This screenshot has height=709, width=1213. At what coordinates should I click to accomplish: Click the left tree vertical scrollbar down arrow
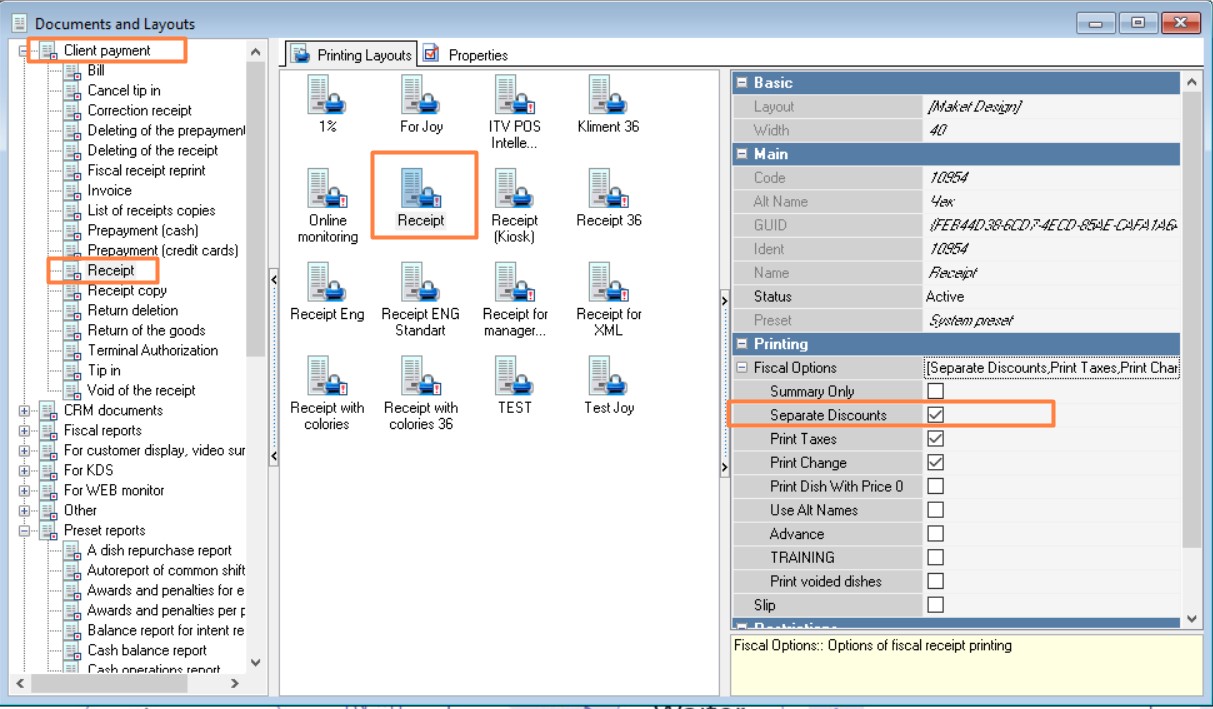[x=255, y=662]
